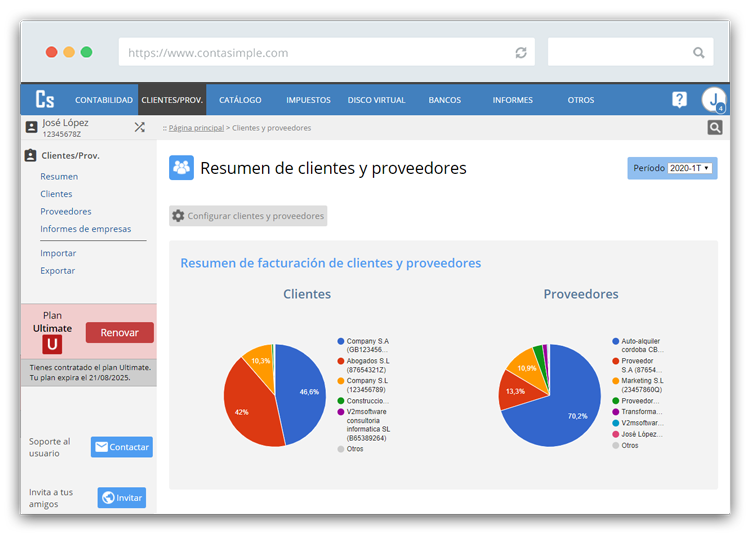Viewport: 750px width, 539px height.
Task: Click the clients group icon beside the title
Action: tap(181, 168)
